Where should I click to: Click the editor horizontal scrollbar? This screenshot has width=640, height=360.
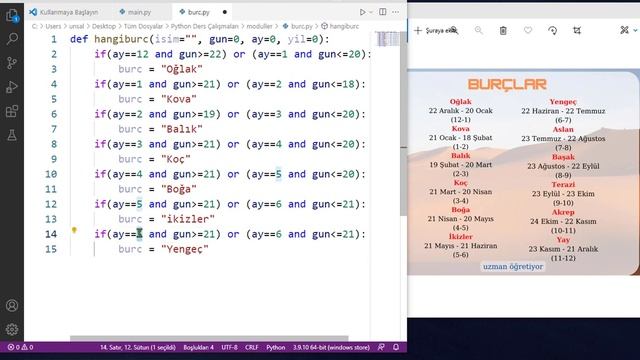pos(209,338)
